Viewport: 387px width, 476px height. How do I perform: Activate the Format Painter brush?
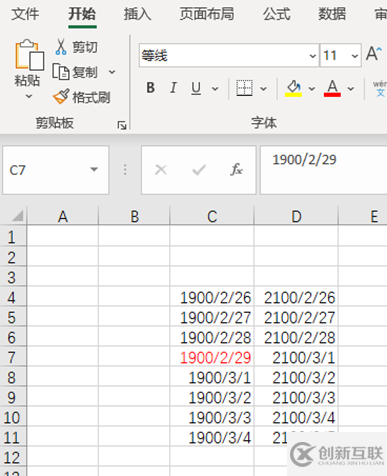coord(61,97)
